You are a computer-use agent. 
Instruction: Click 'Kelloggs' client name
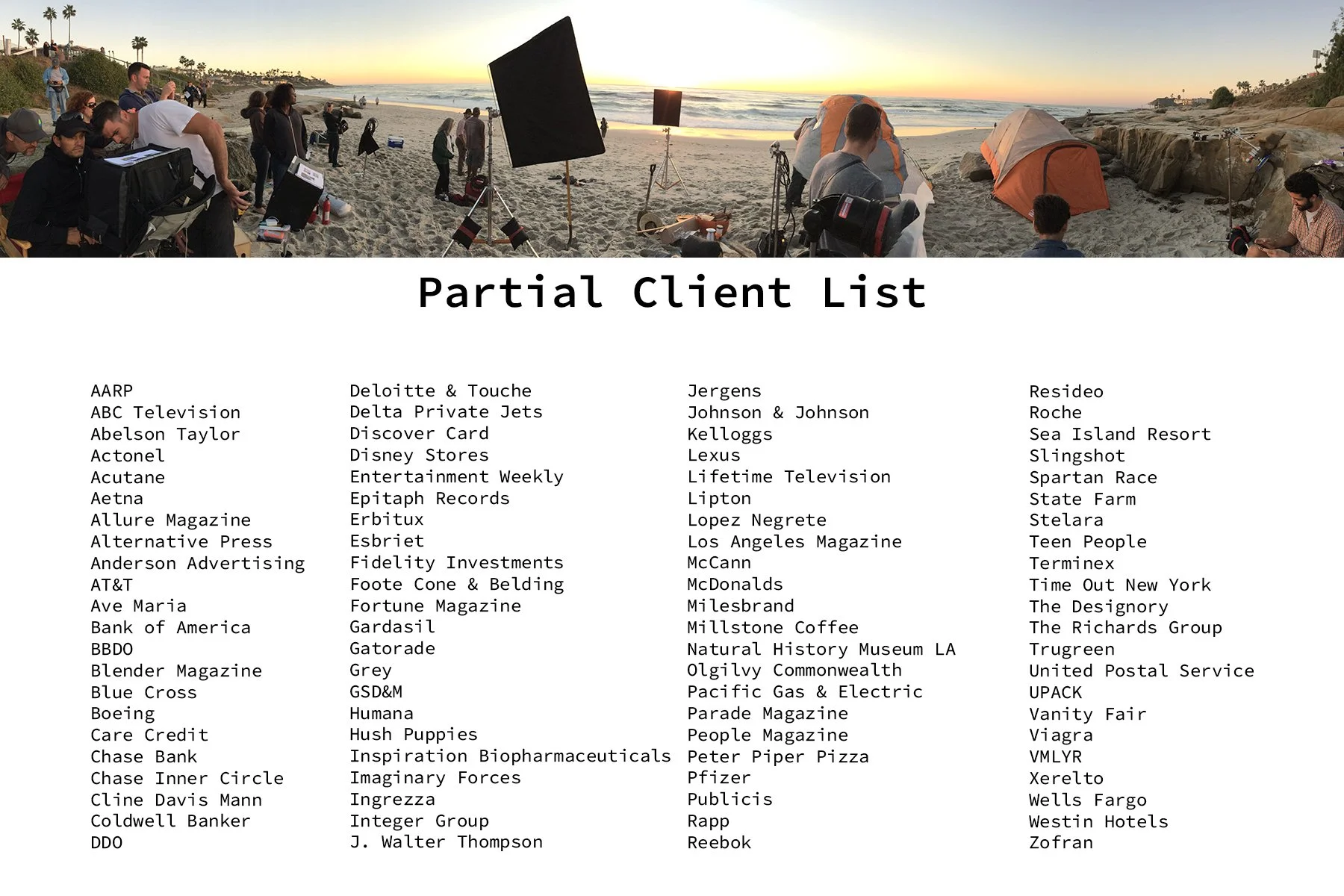tap(730, 434)
